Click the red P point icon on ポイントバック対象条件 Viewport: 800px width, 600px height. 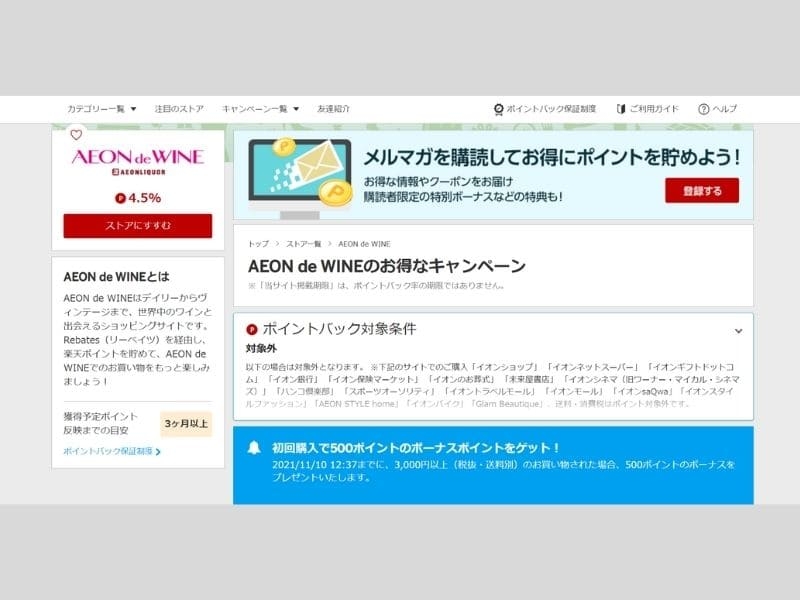pyautogui.click(x=253, y=328)
